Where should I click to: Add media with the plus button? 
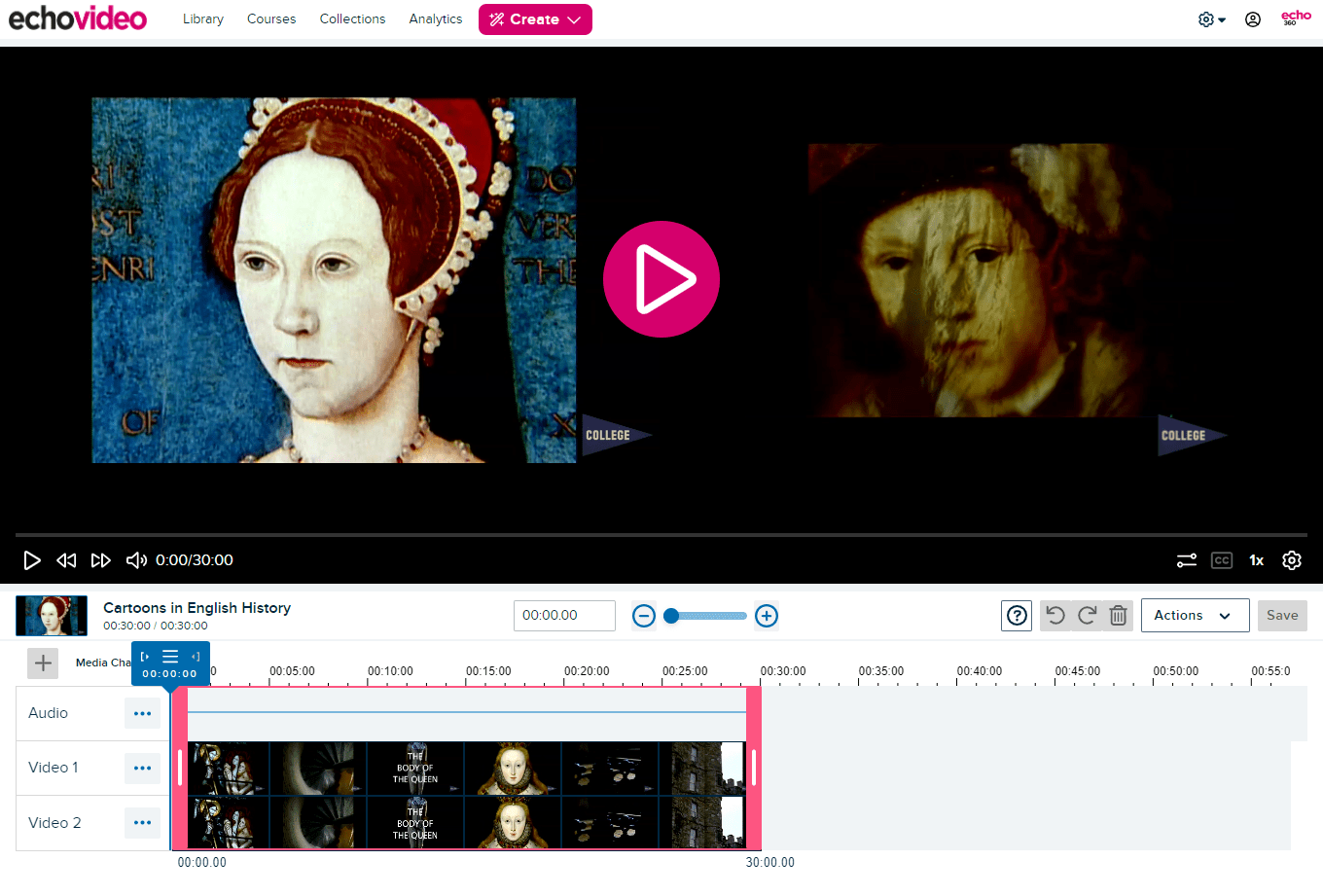[x=43, y=663]
